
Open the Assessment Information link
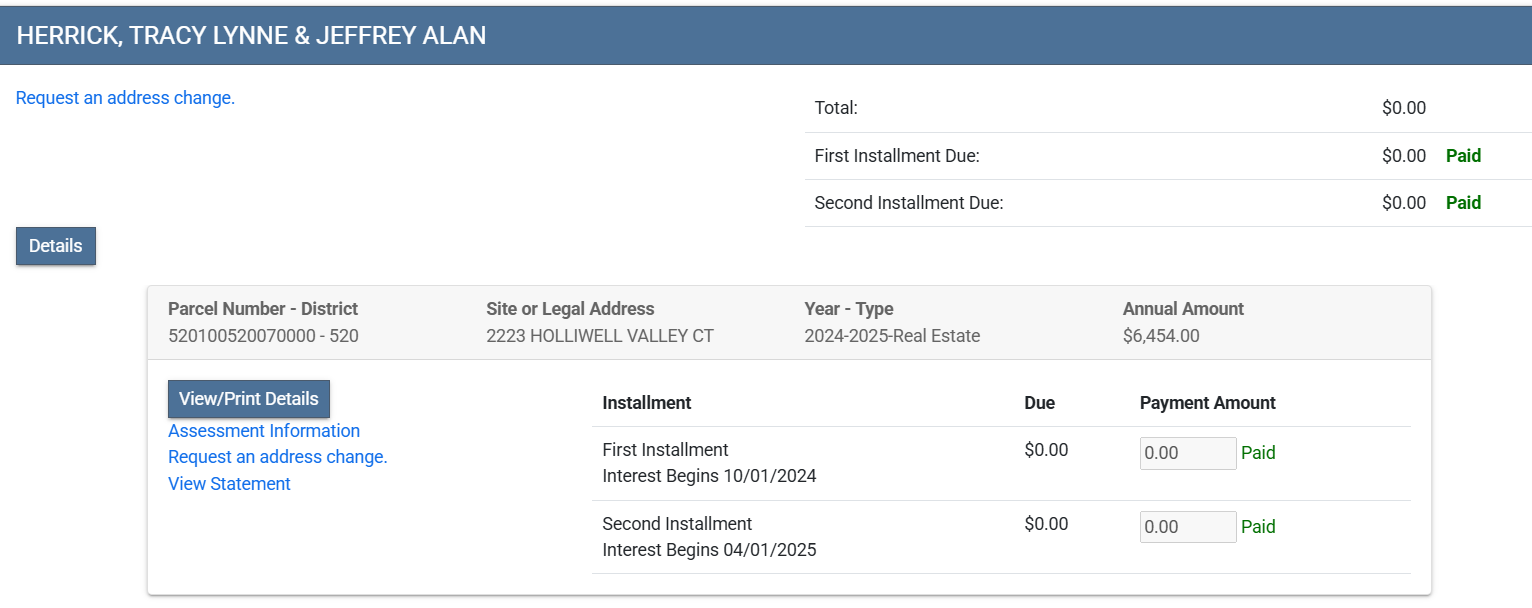[x=264, y=431]
